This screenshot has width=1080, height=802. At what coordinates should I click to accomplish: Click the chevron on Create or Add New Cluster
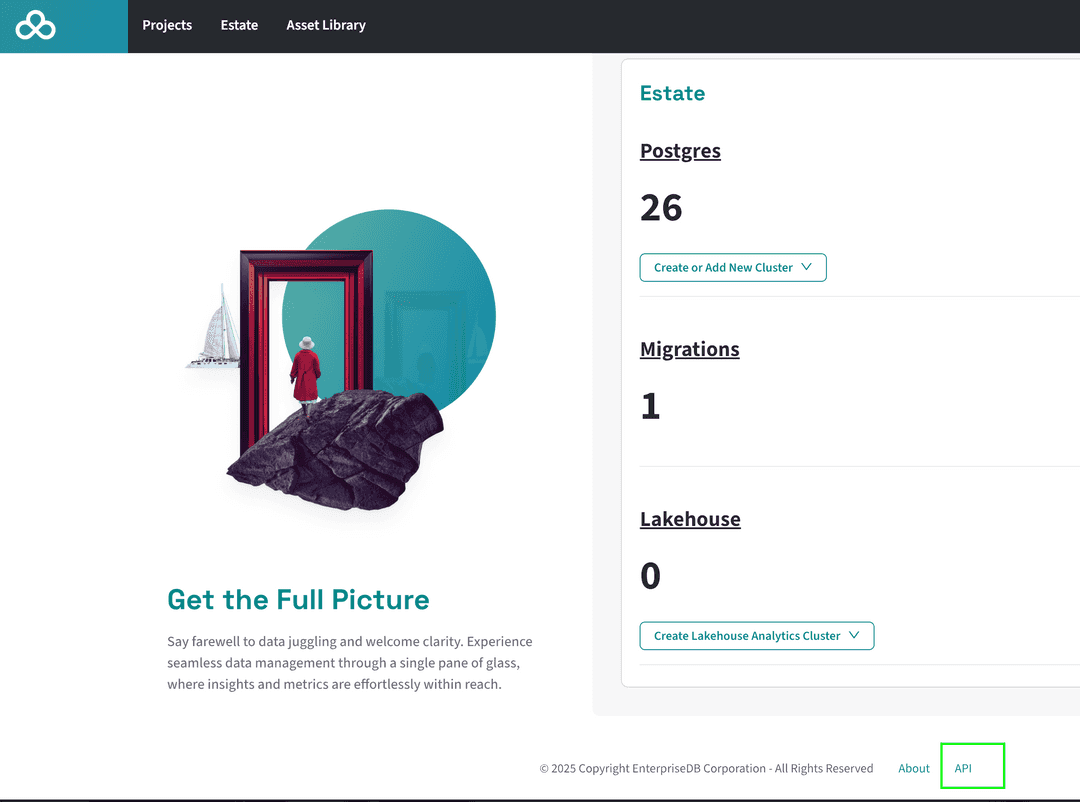[x=807, y=268]
